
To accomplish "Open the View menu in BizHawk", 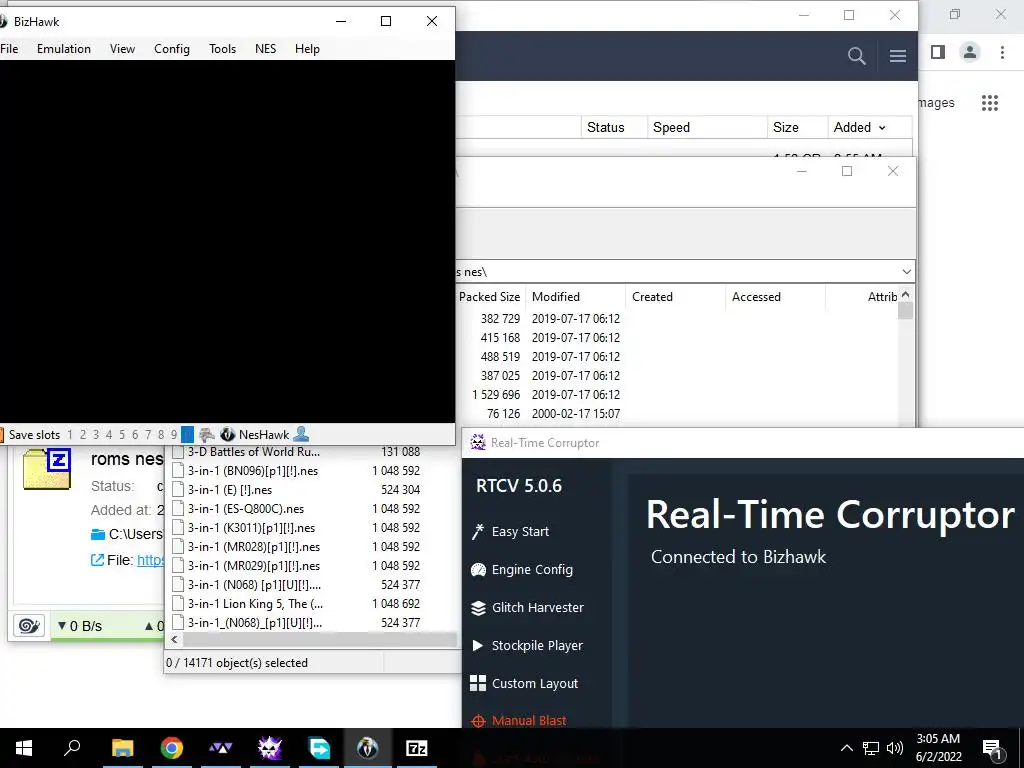I will [122, 49].
